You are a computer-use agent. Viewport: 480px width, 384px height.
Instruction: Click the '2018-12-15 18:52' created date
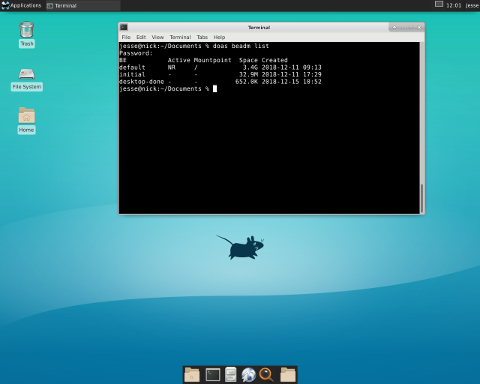coord(291,82)
